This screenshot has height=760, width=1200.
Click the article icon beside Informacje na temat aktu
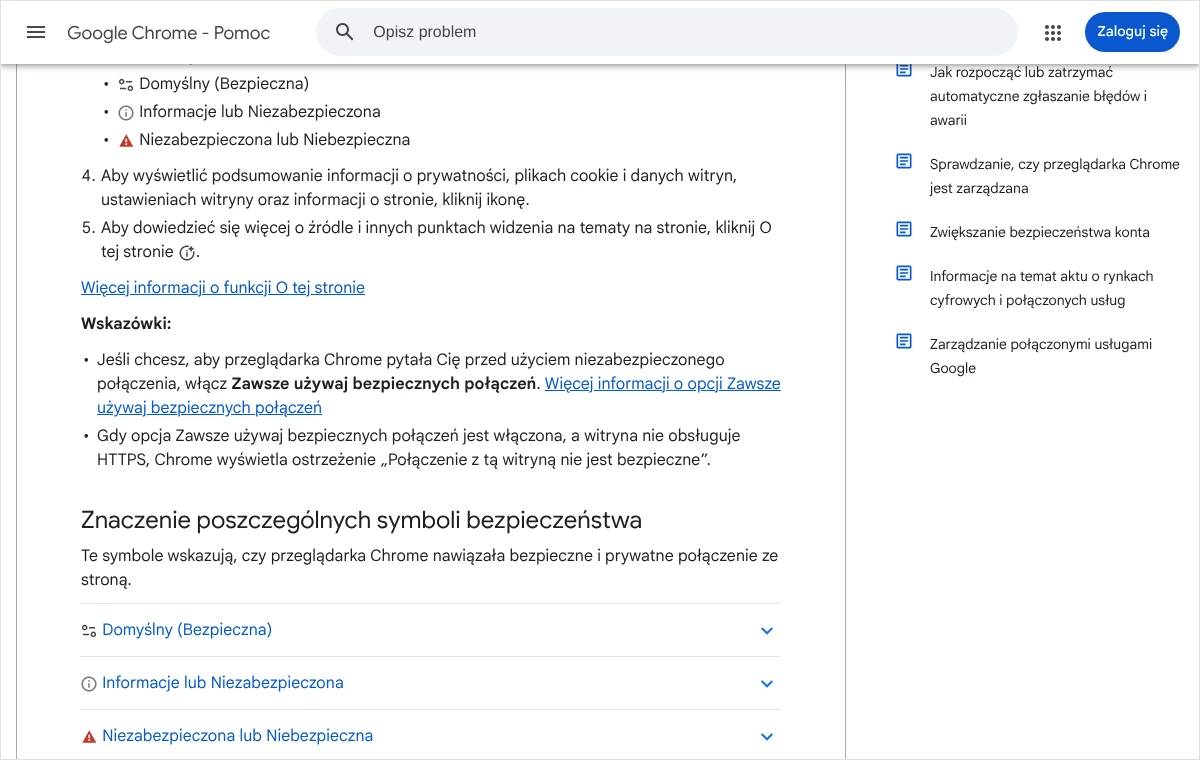click(904, 273)
